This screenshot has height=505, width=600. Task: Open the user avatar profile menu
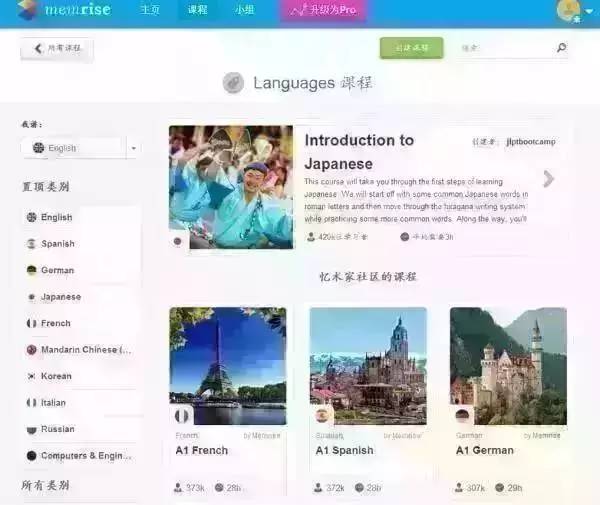[569, 11]
